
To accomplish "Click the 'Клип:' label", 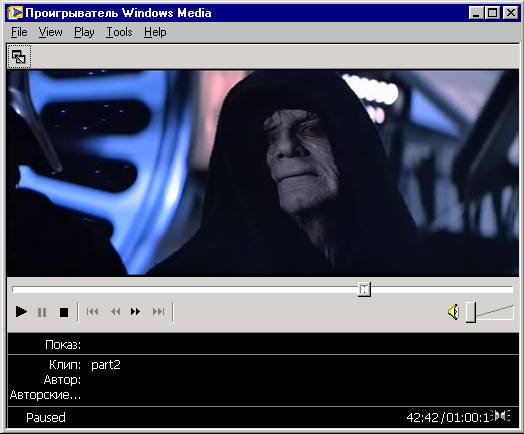I will (65, 365).
